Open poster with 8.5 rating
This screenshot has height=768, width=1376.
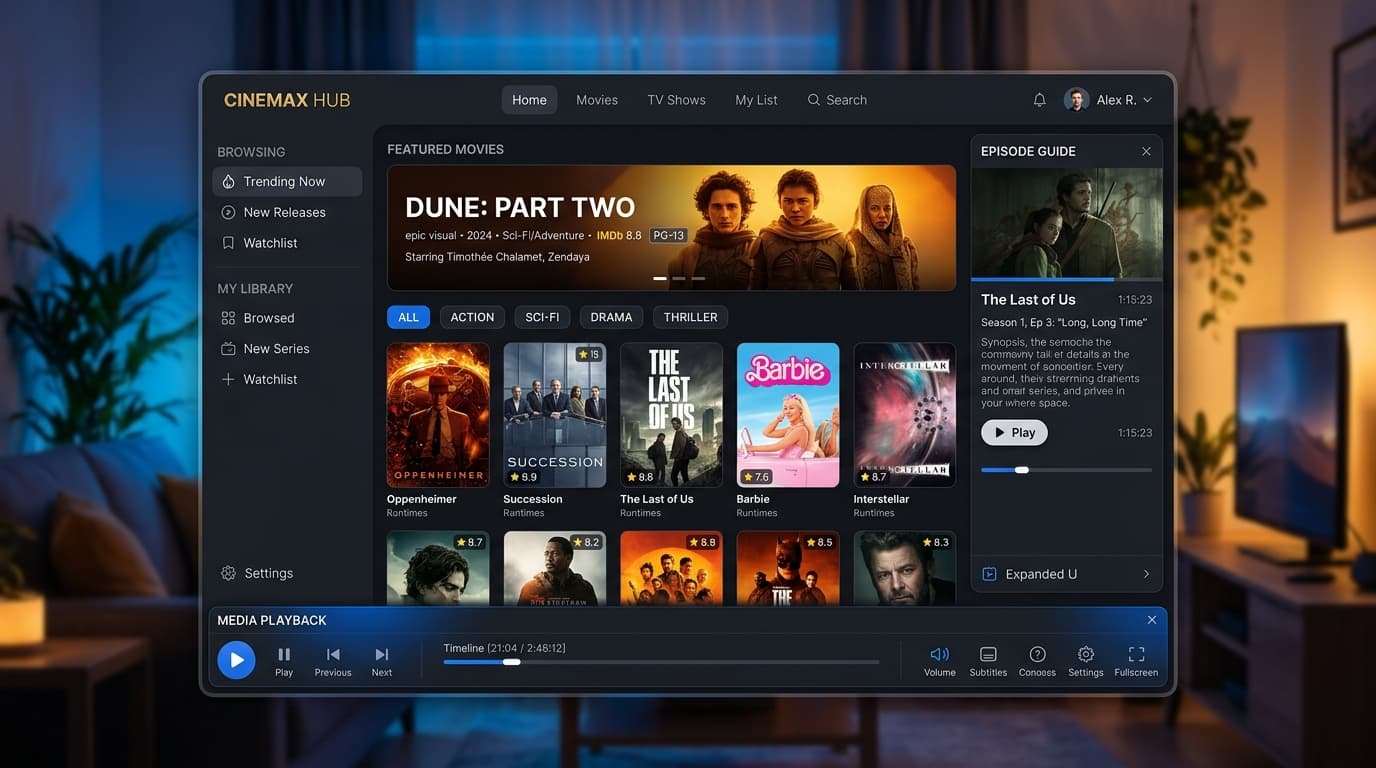(x=788, y=568)
